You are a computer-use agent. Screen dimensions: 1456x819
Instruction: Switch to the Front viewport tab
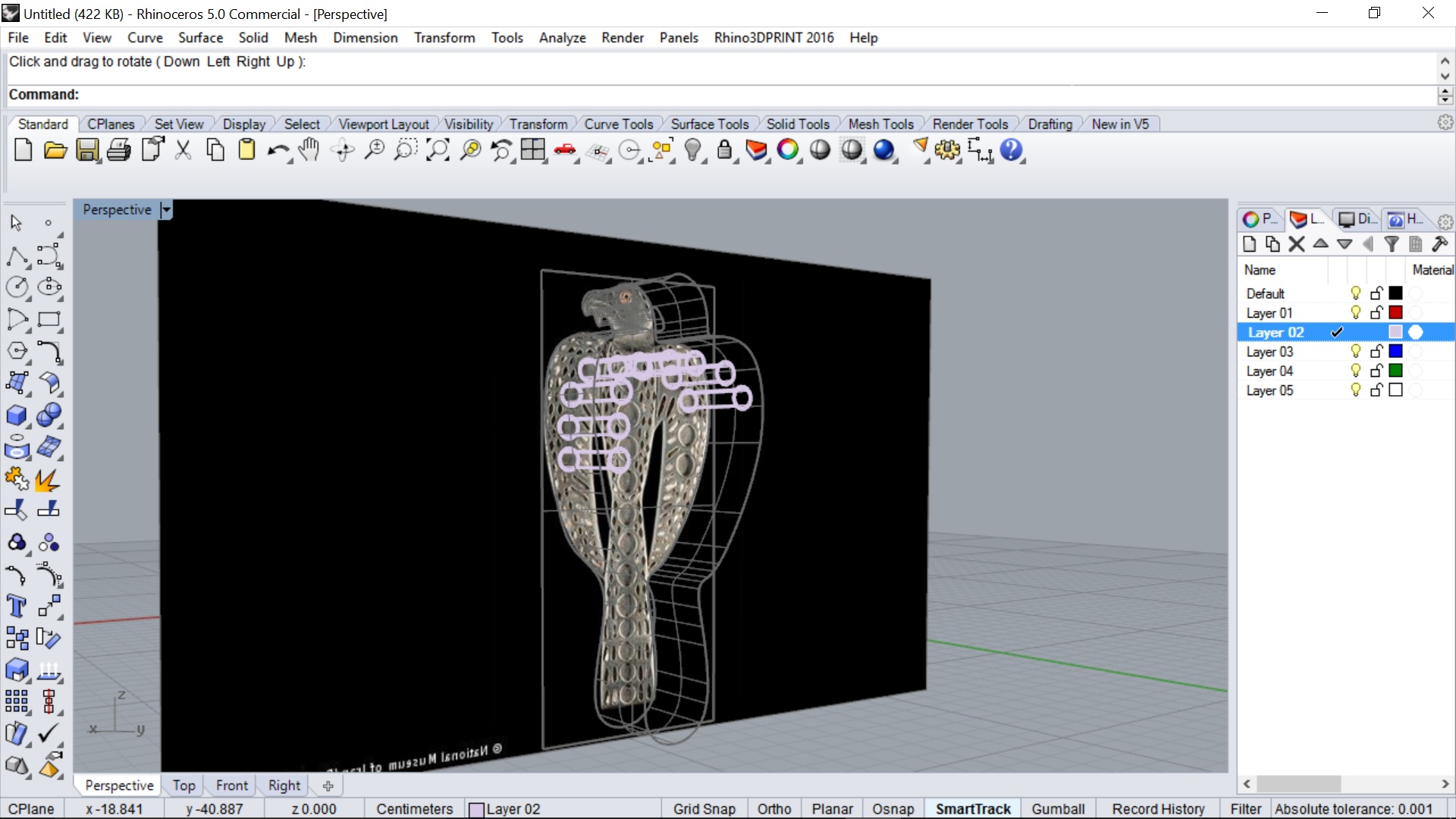[231, 786]
